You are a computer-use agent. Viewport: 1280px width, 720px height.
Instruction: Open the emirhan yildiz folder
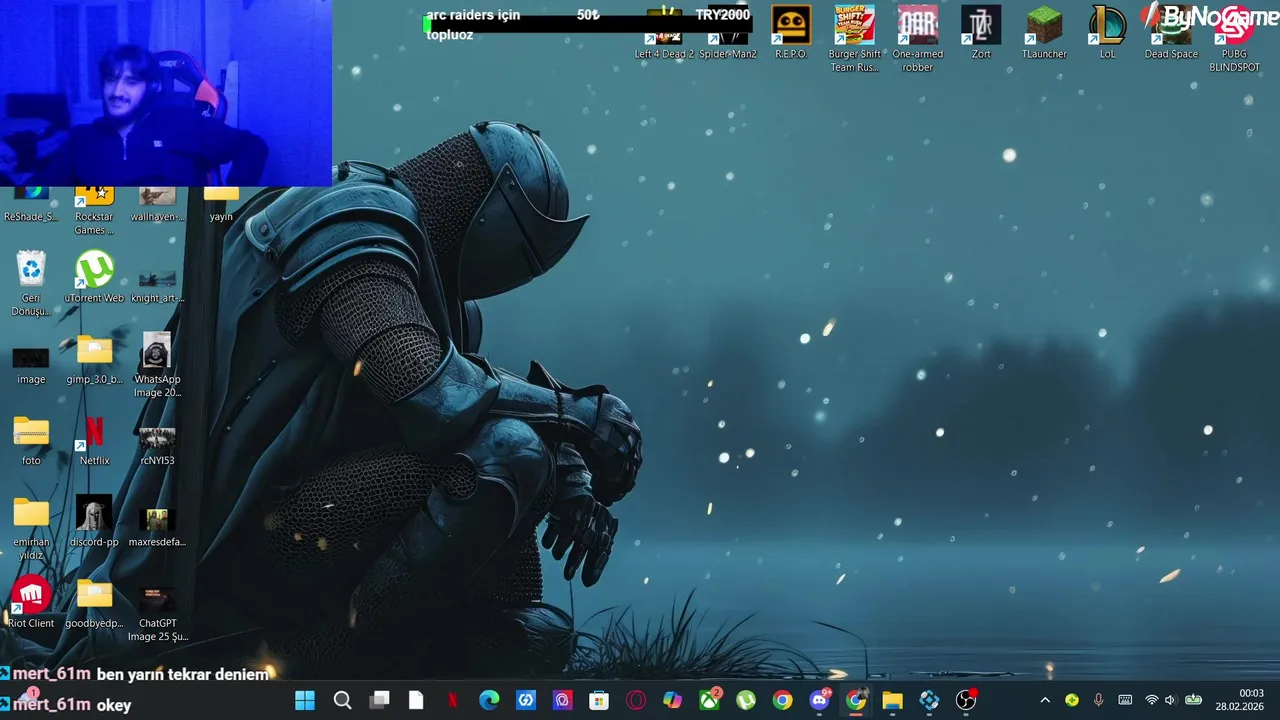click(x=31, y=528)
